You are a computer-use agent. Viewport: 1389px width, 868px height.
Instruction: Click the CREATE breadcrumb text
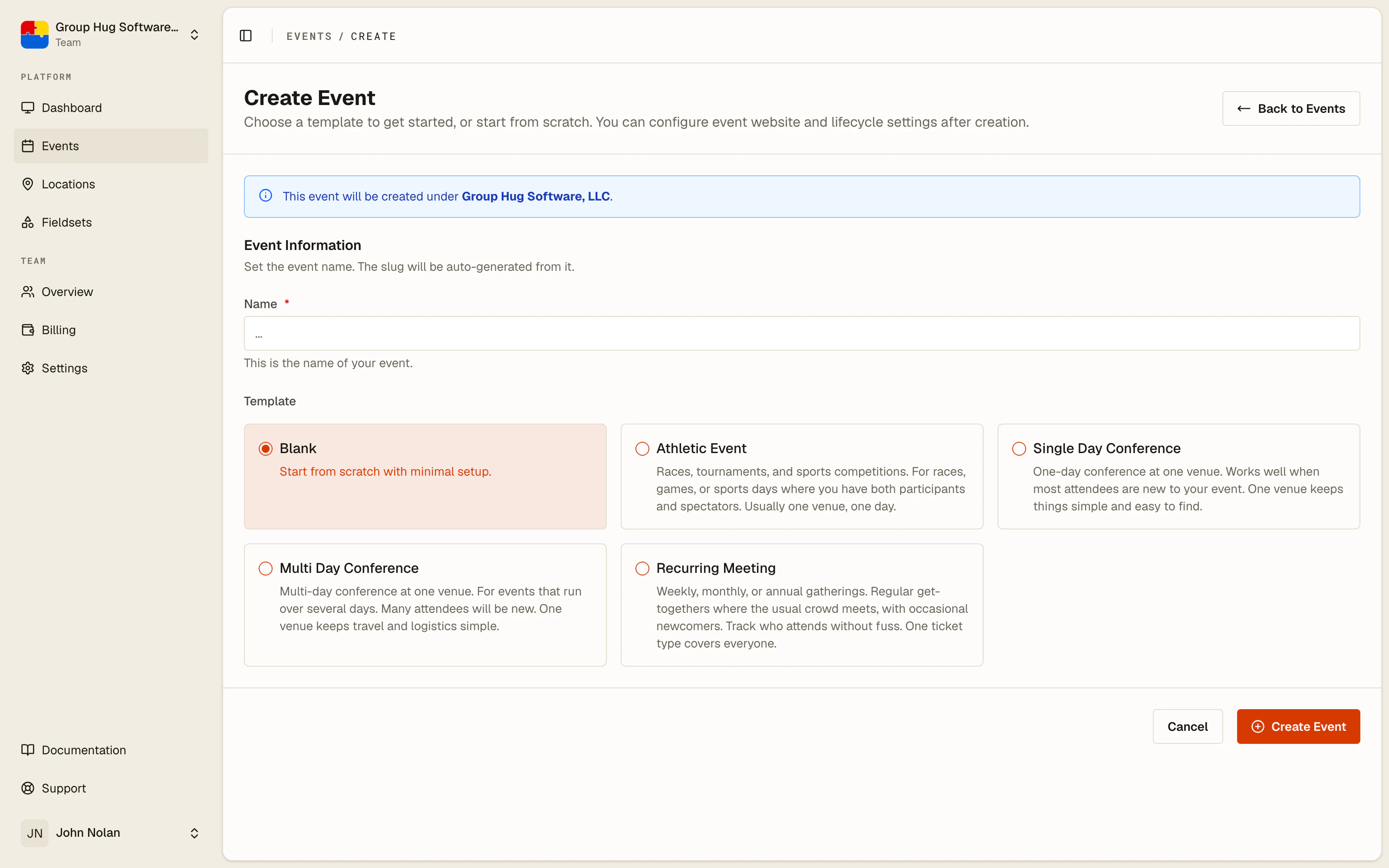click(x=374, y=36)
